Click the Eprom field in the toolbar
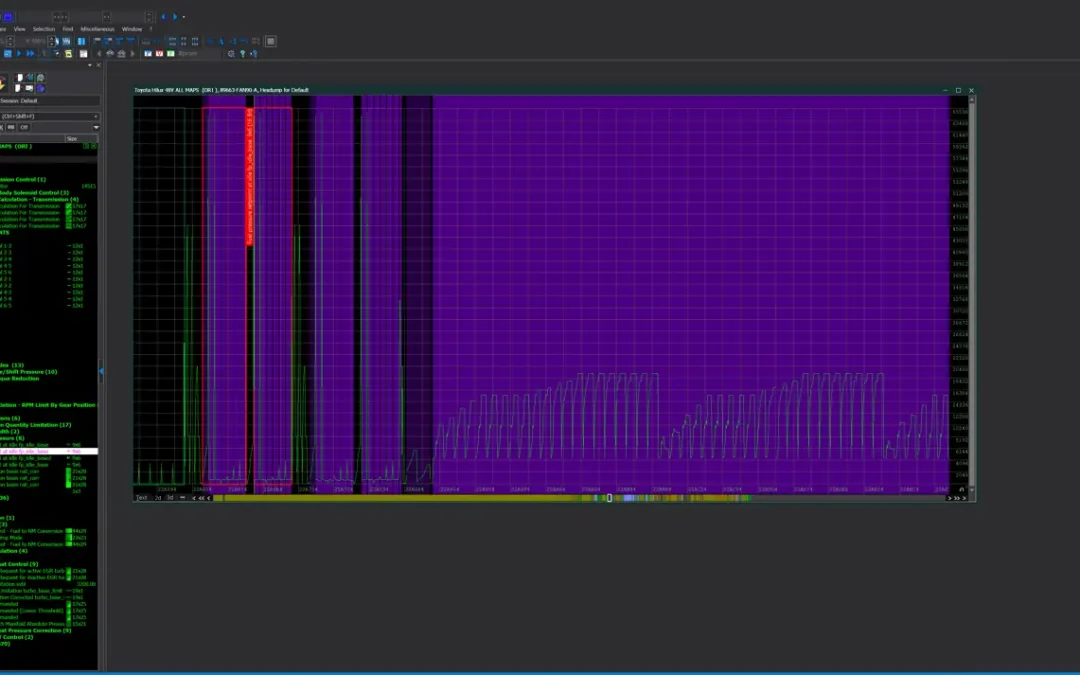The height and width of the screenshot is (675, 1080). (x=198, y=54)
